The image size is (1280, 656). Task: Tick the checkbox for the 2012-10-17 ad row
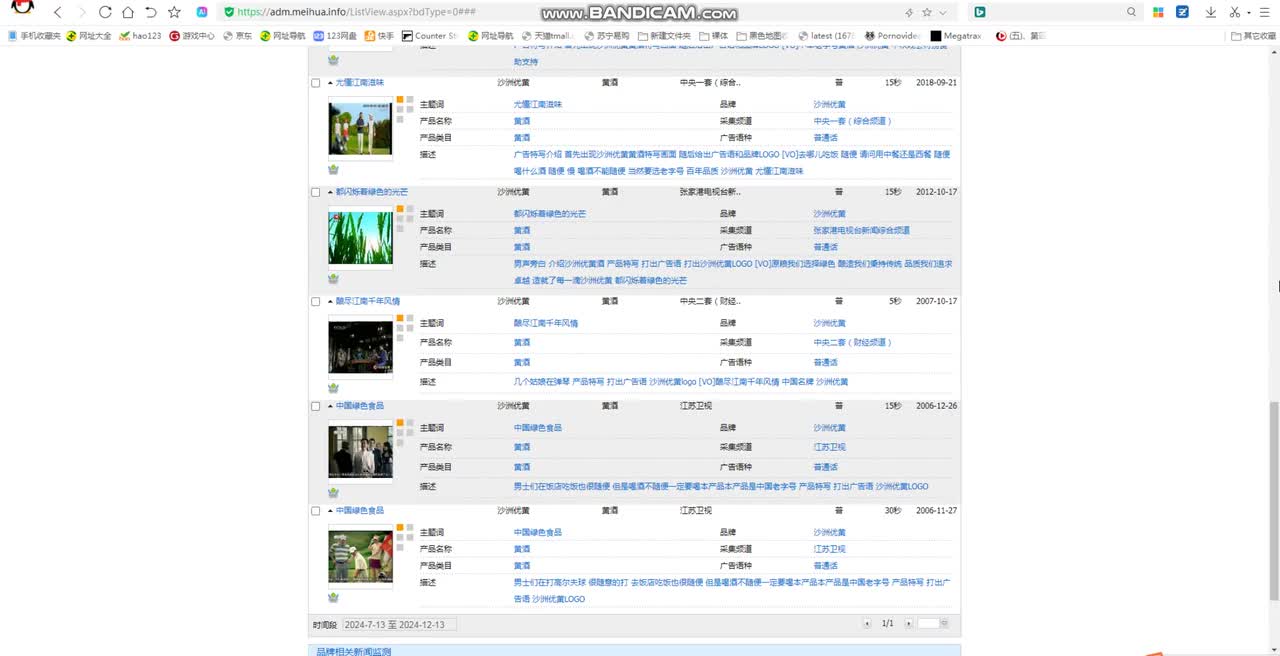point(316,192)
